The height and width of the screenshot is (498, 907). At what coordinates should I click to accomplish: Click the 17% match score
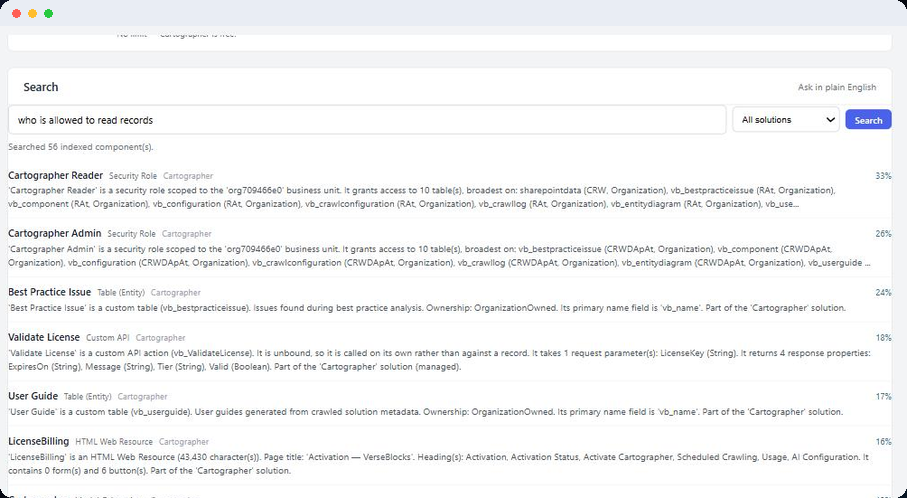[883, 397]
